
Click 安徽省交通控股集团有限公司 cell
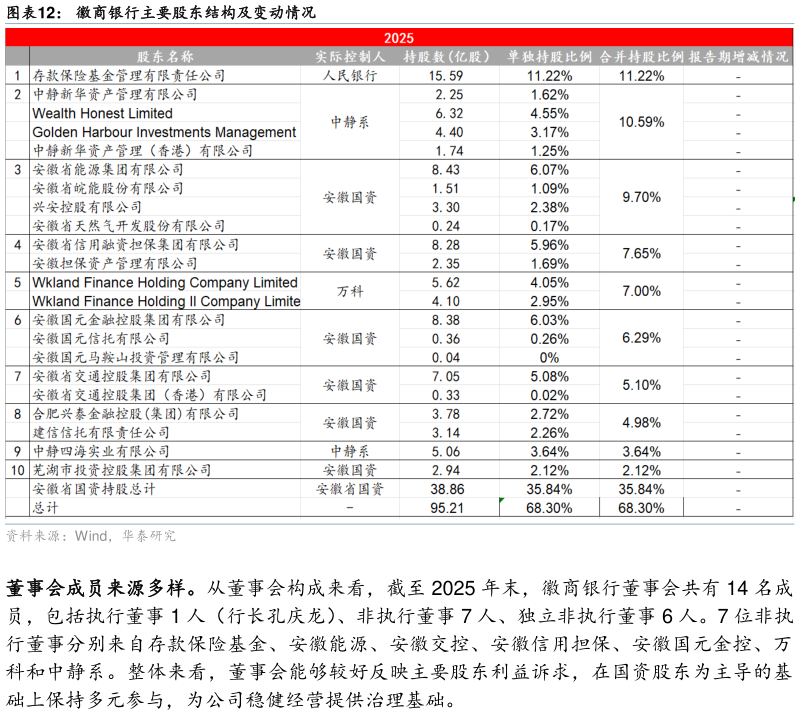[x=122, y=377]
